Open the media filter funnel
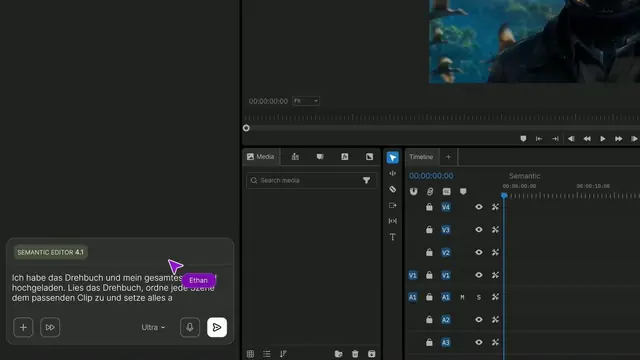 [367, 180]
